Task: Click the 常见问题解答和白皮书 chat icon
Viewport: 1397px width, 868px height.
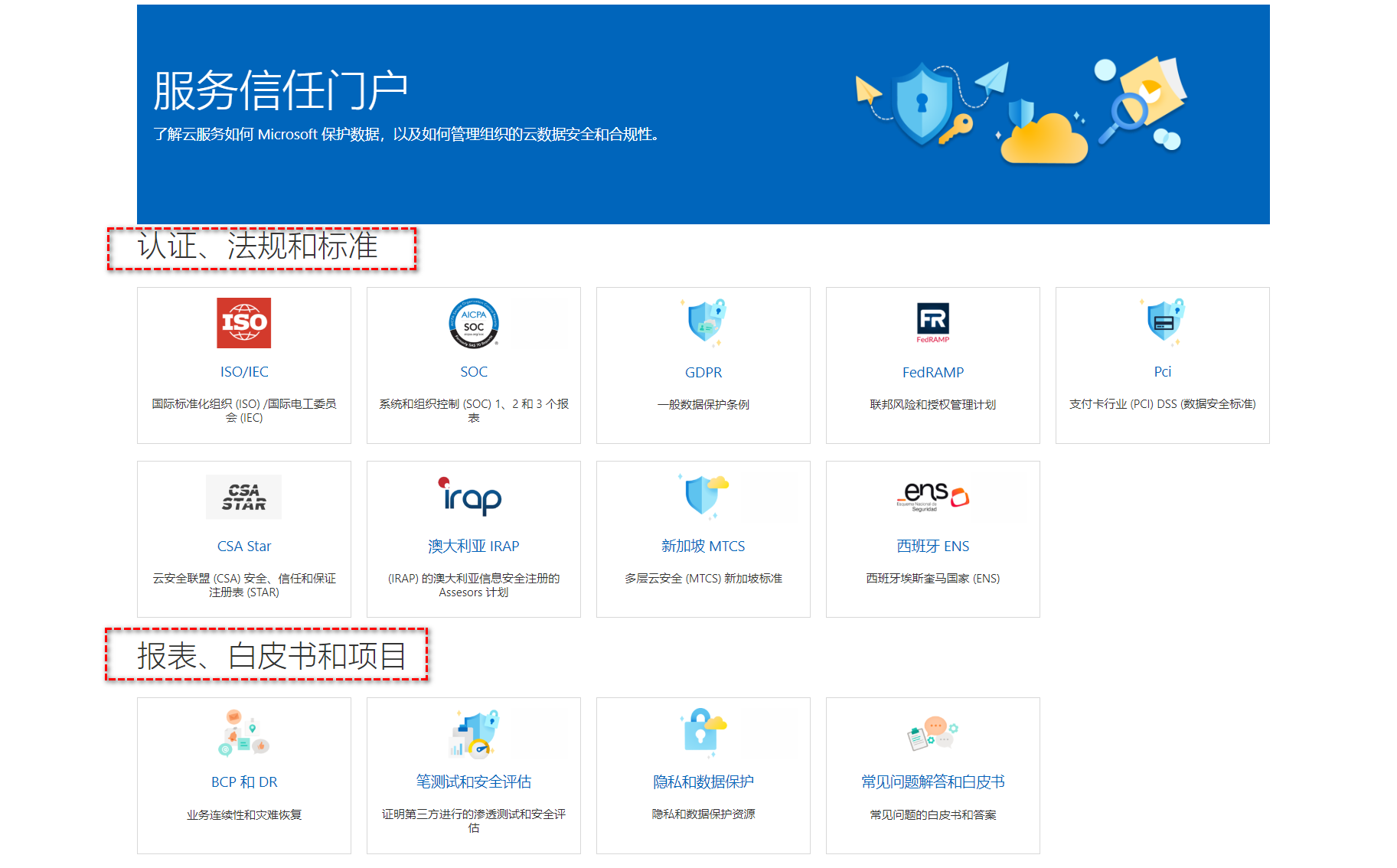Action: [933, 733]
